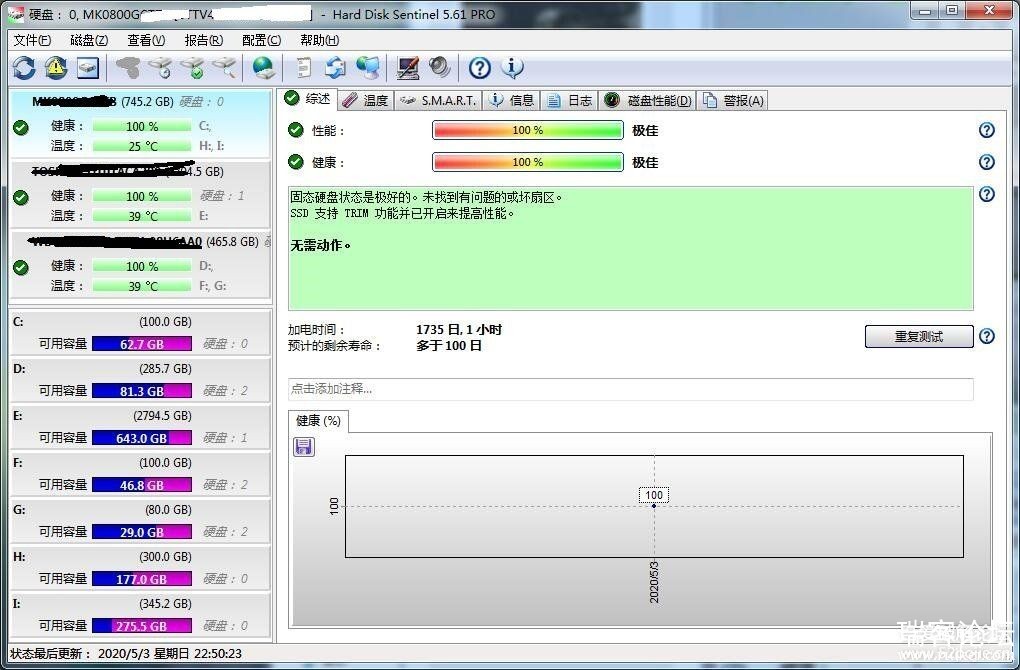
Task: Select the G: partition (80.0 GB)
Action: coord(140,520)
